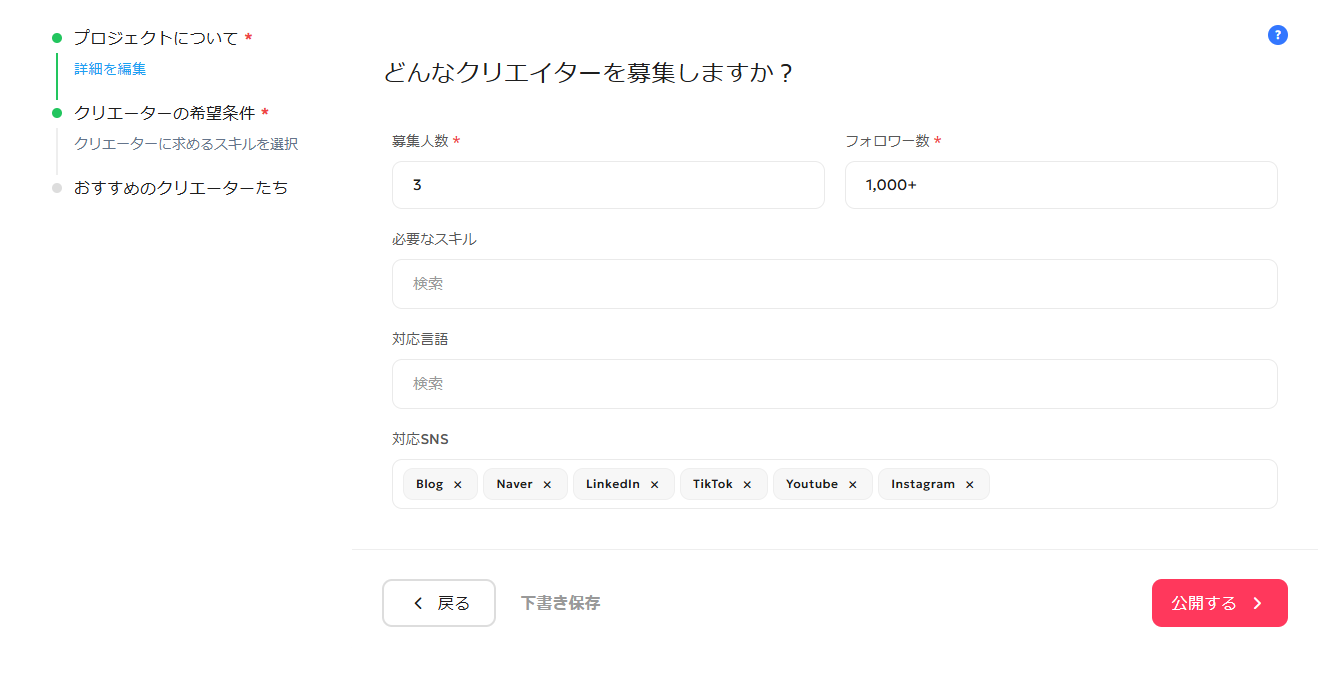Open the 必要なスキル search dropdown
This screenshot has width=1322, height=678.
point(834,284)
